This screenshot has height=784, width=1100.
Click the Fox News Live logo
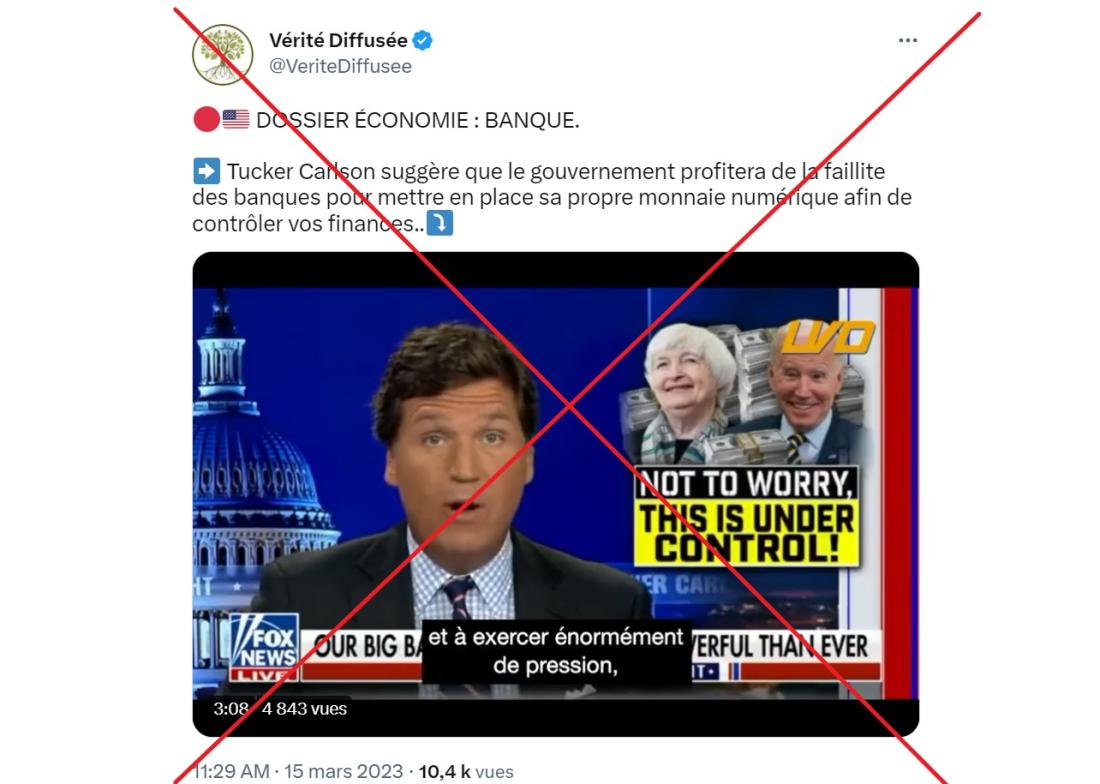click(x=264, y=647)
